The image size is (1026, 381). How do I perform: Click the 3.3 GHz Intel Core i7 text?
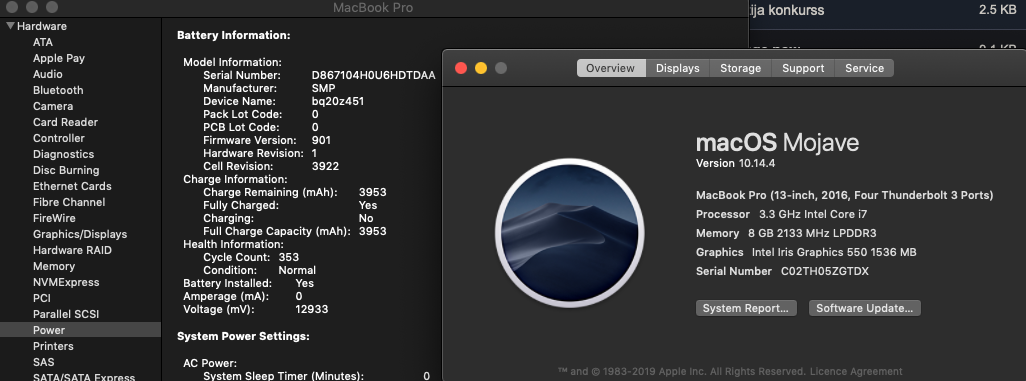[813, 214]
